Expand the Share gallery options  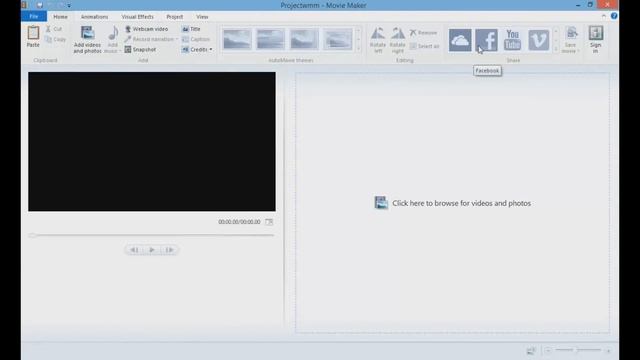click(556, 49)
